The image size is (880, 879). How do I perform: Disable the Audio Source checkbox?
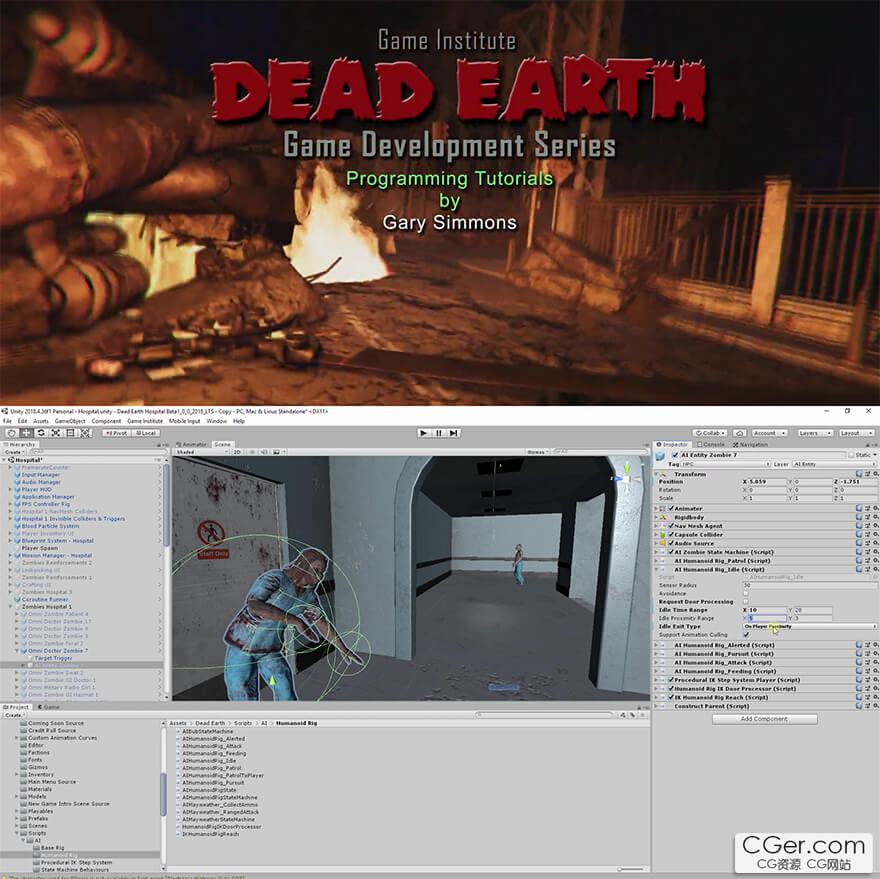pyautogui.click(x=671, y=543)
